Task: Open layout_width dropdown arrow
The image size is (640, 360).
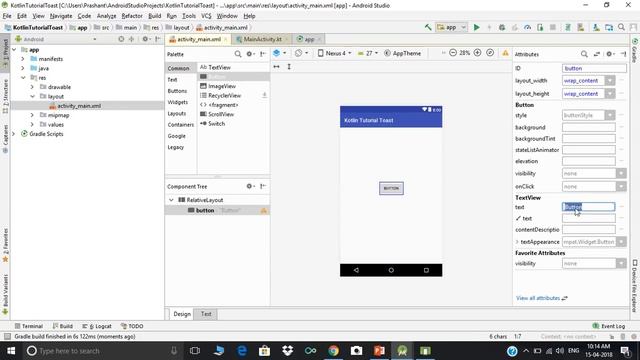Action: click(x=609, y=81)
